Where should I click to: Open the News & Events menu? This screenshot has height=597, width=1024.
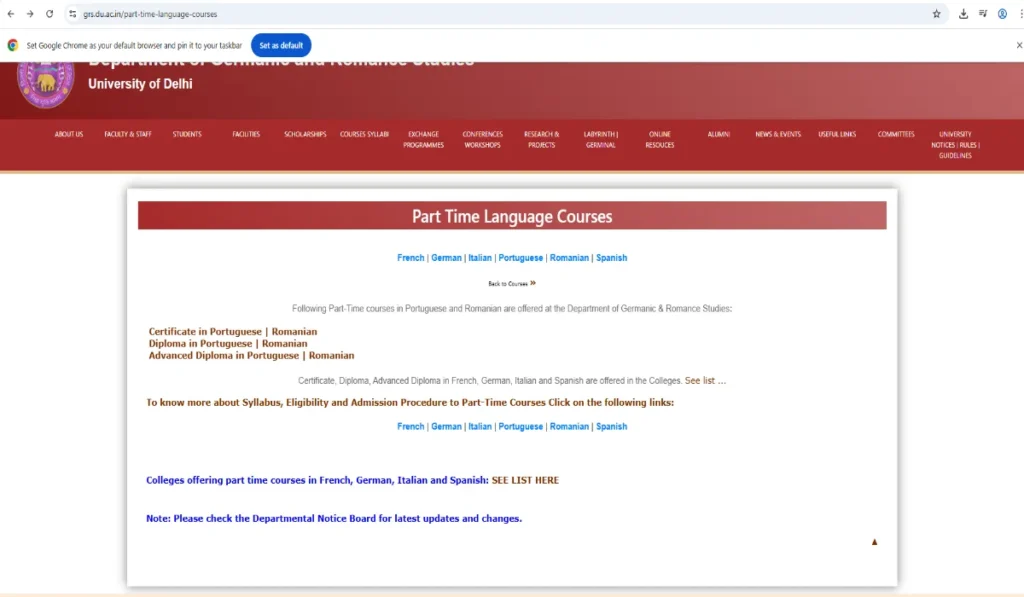(777, 134)
